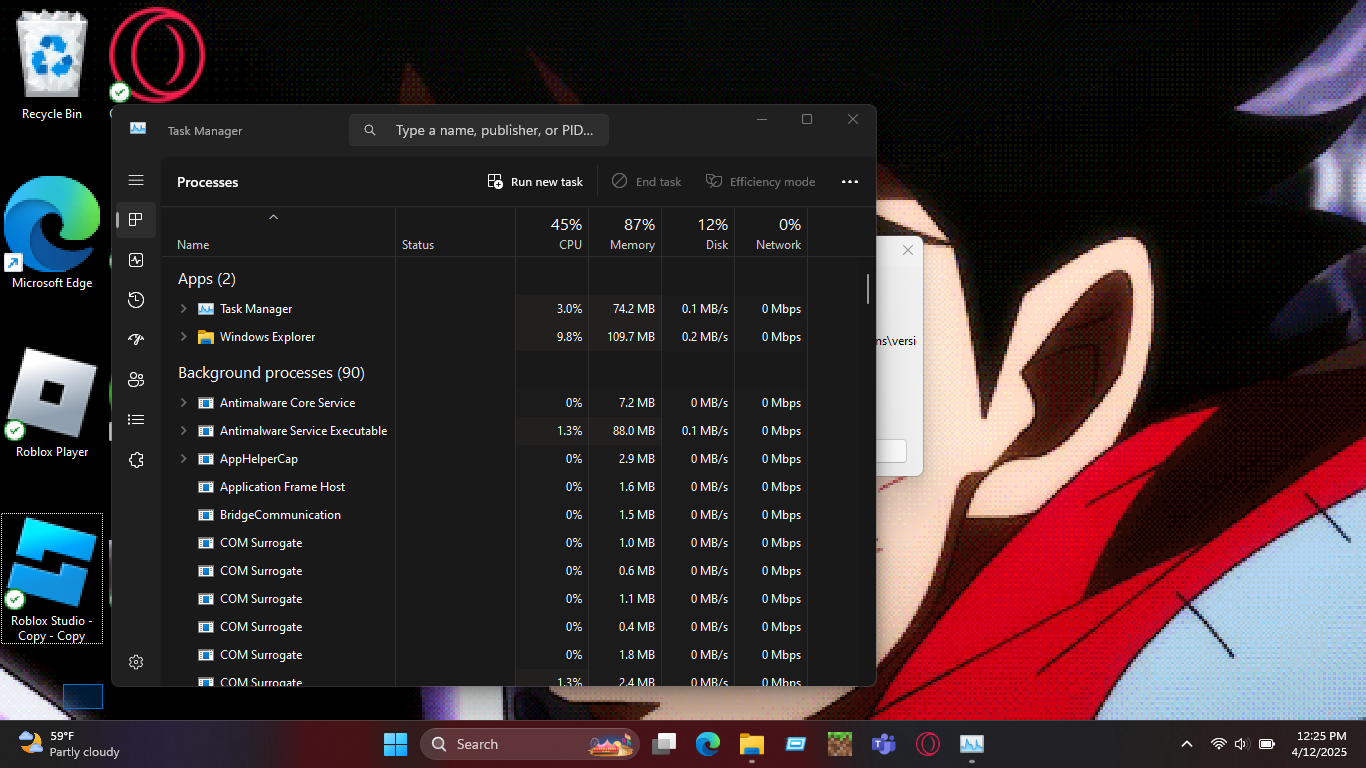Open the Windows Start menu

[x=395, y=744]
